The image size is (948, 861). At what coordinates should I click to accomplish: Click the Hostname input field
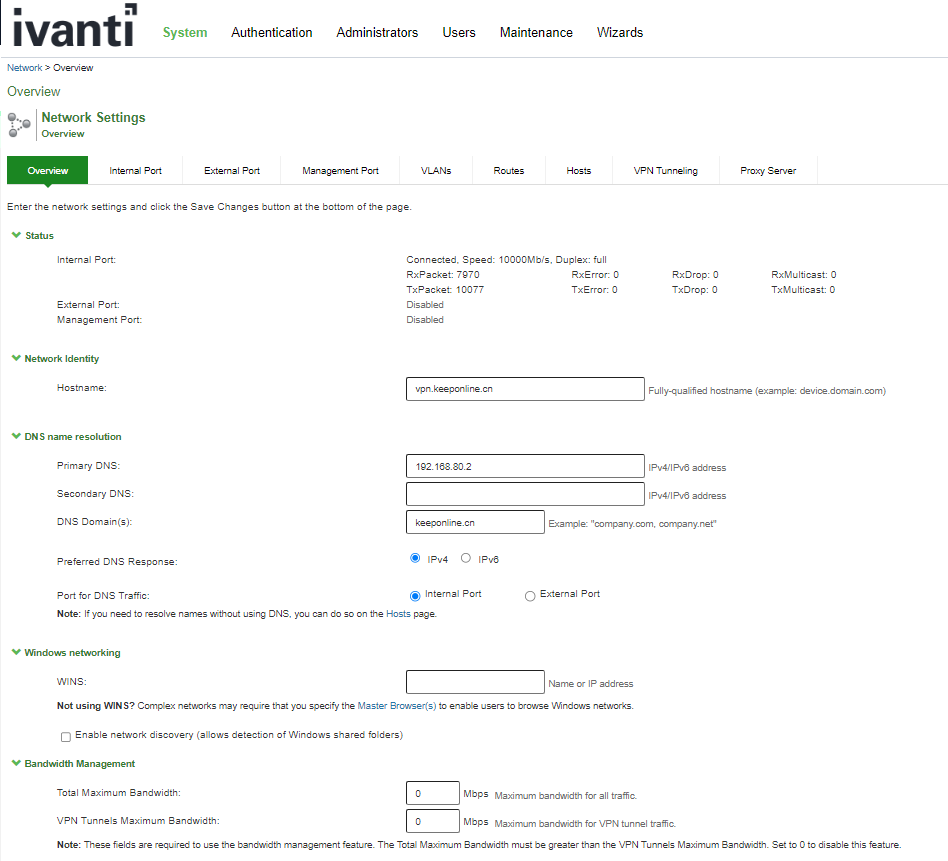click(524, 389)
